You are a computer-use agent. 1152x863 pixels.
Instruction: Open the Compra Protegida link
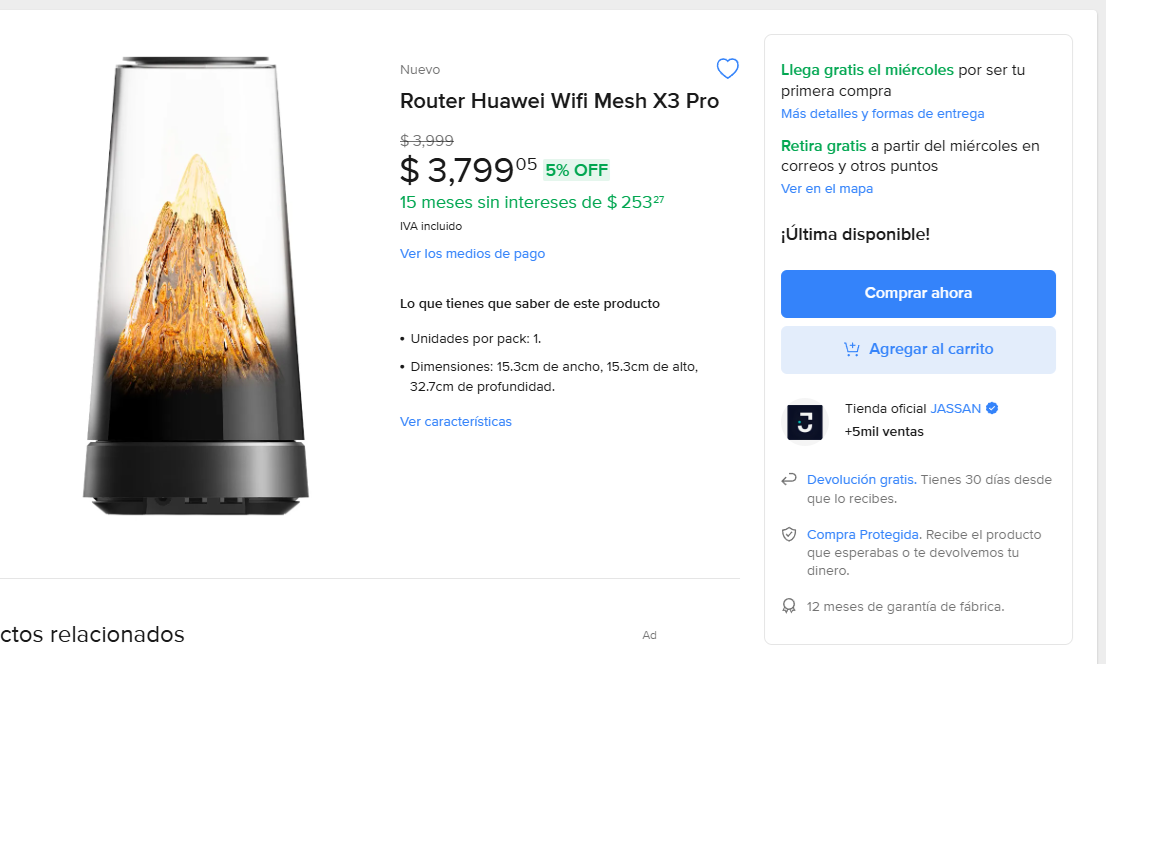862,535
